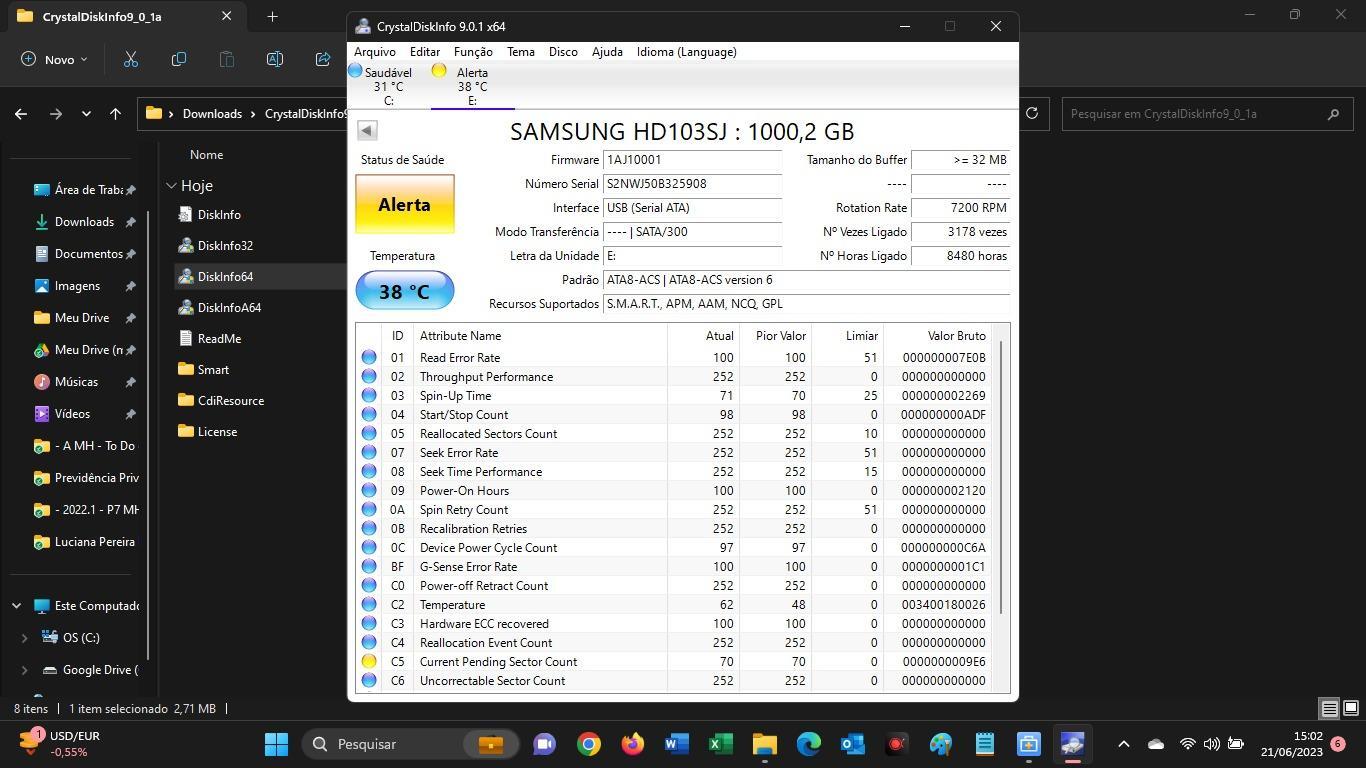Open the Idioma (Language) menu
Viewport: 1366px width, 768px height.
click(x=687, y=52)
